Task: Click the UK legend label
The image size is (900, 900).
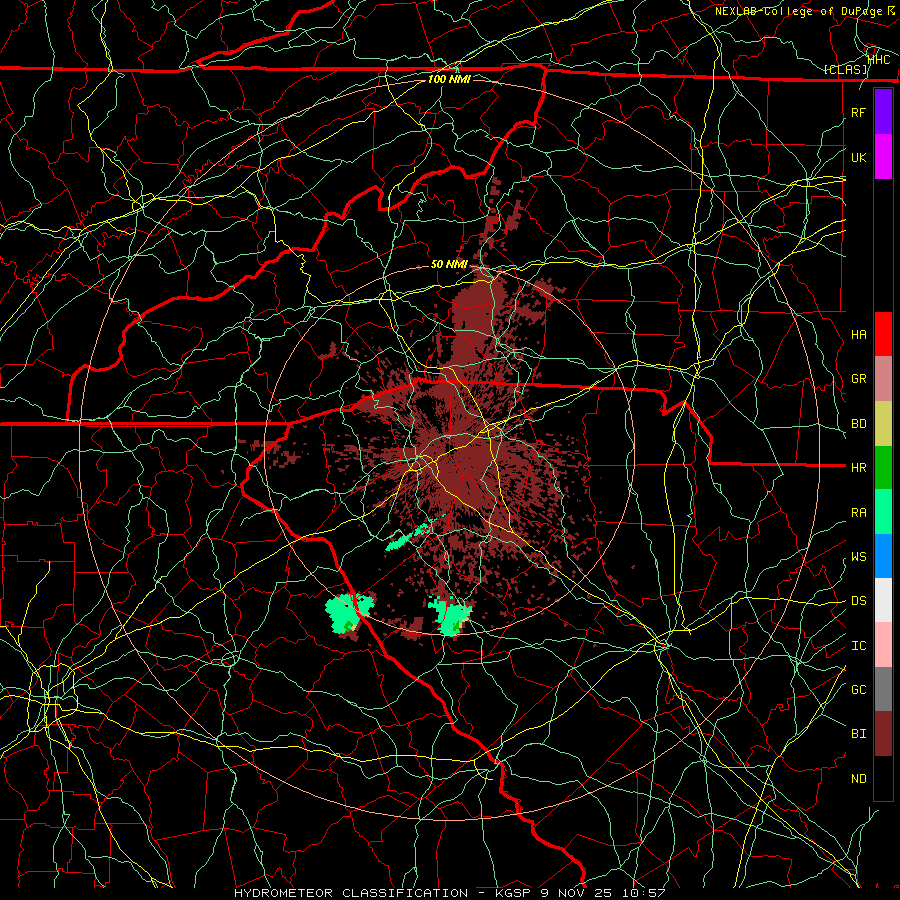Action: 859,157
